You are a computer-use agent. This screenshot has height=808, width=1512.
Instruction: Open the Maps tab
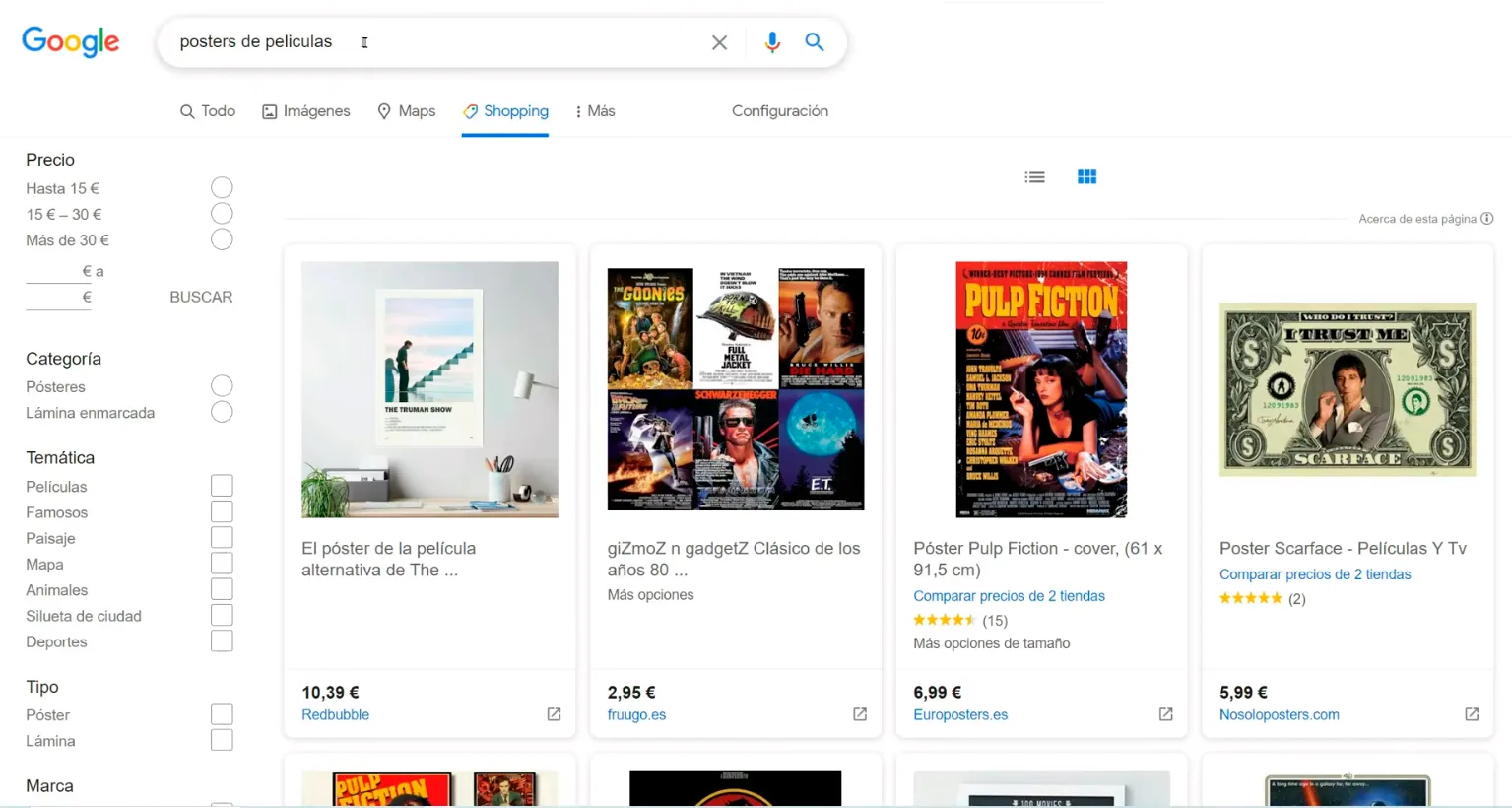tap(407, 111)
